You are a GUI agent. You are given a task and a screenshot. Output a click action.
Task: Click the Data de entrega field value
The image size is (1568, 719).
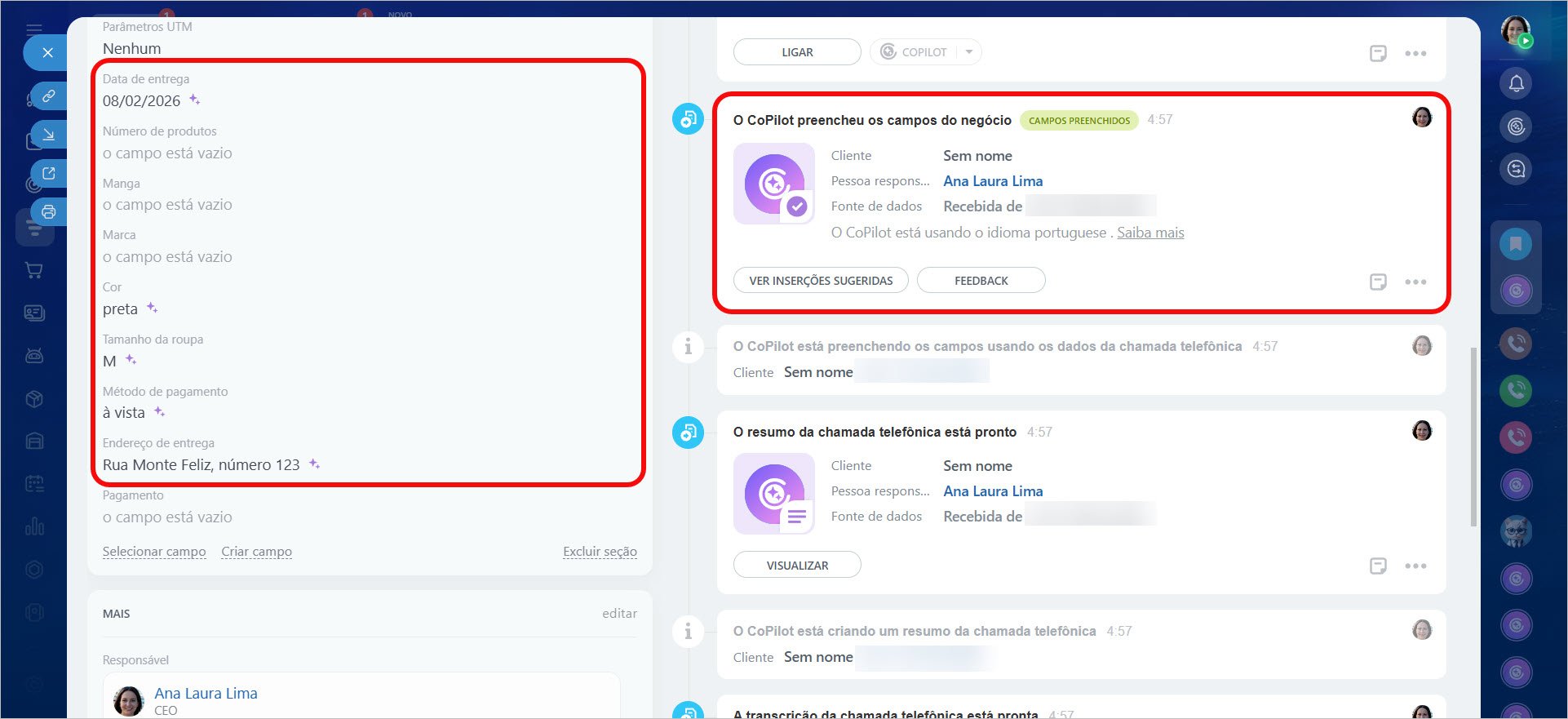(x=141, y=101)
